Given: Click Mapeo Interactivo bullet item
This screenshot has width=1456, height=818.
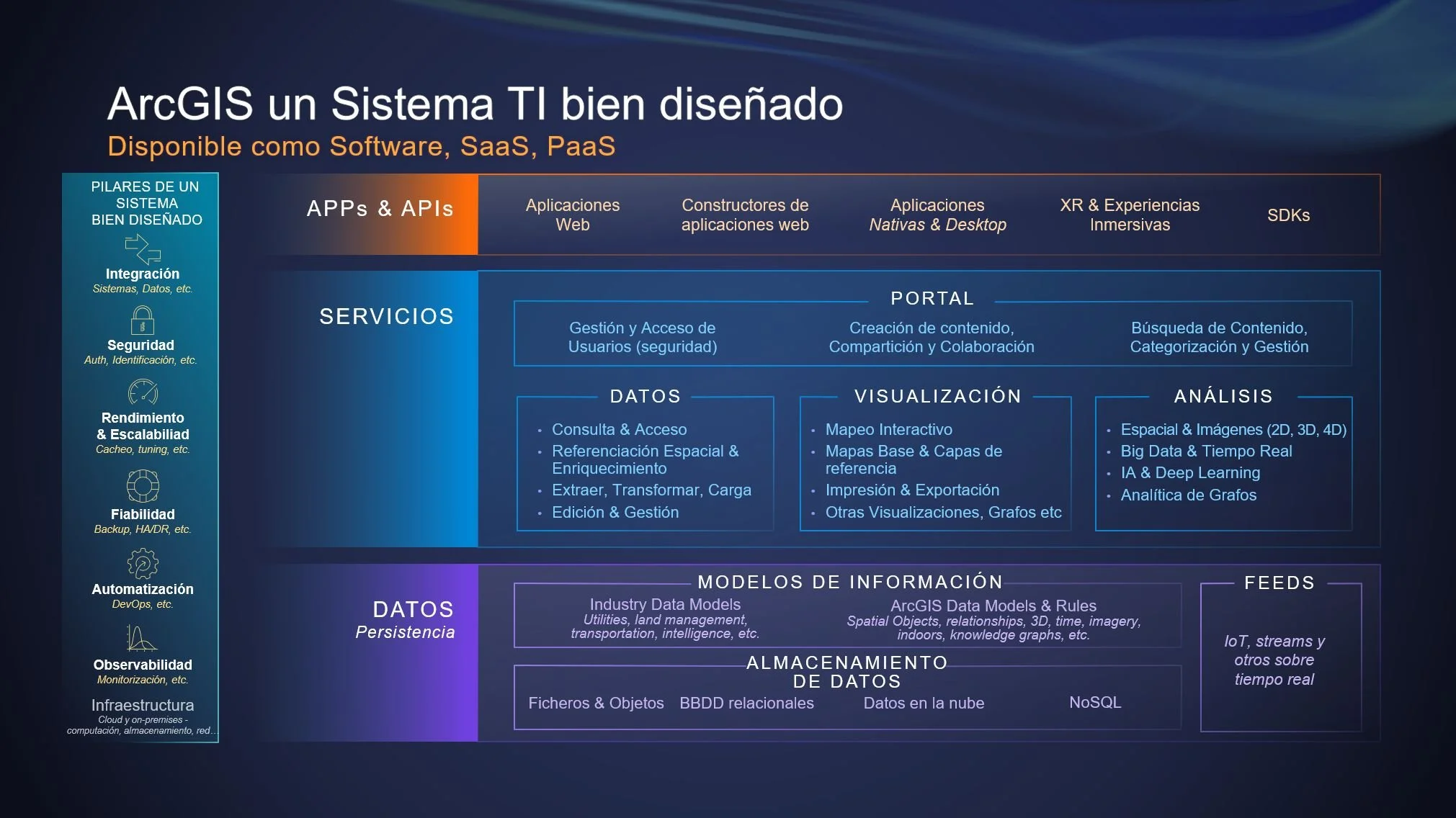Looking at the screenshot, I should point(888,429).
